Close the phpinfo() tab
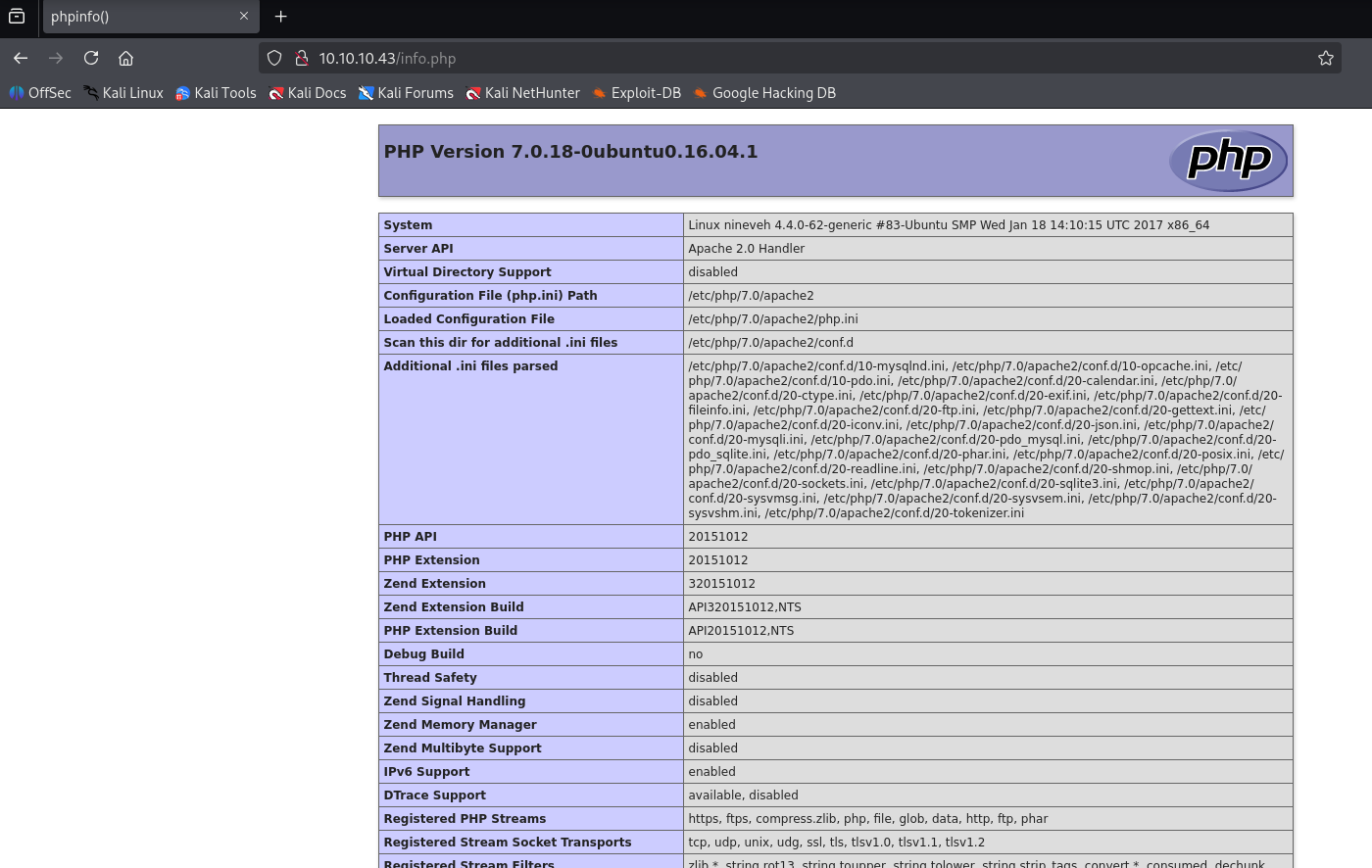Viewport: 1372px width, 868px height. 244,17
